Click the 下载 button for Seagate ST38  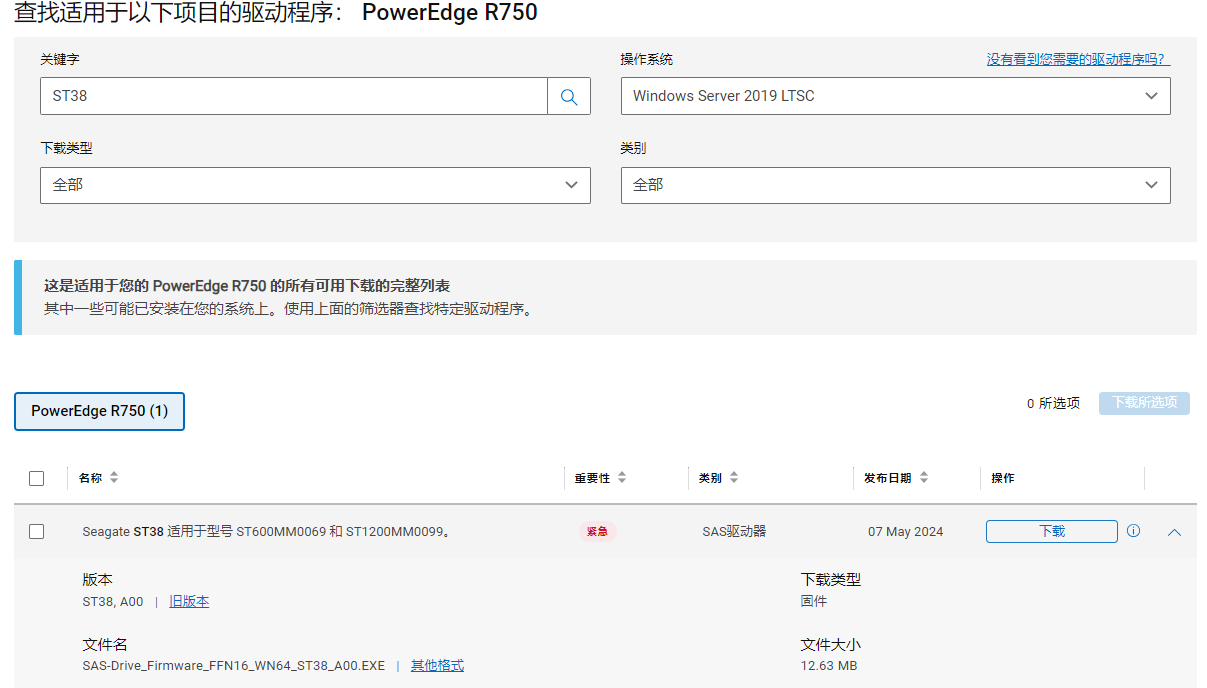(x=1051, y=531)
